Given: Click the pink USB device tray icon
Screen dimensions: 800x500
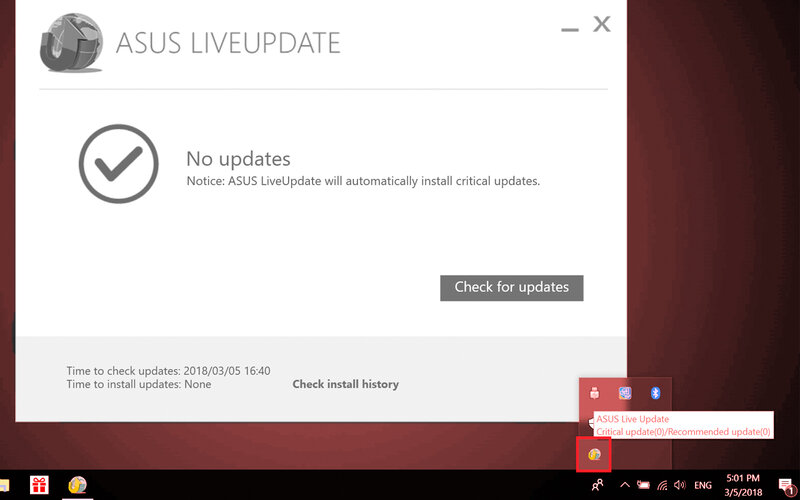Looking at the screenshot, I should 594,393.
